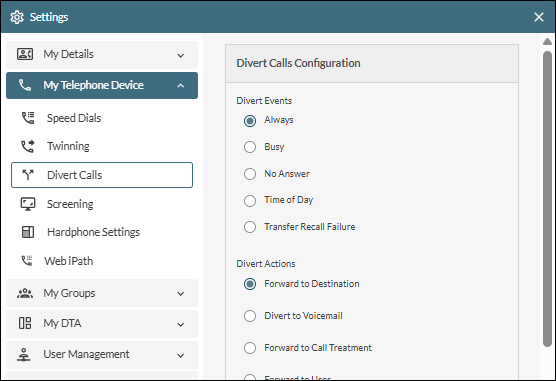Open the Twinning menu item

102,146
